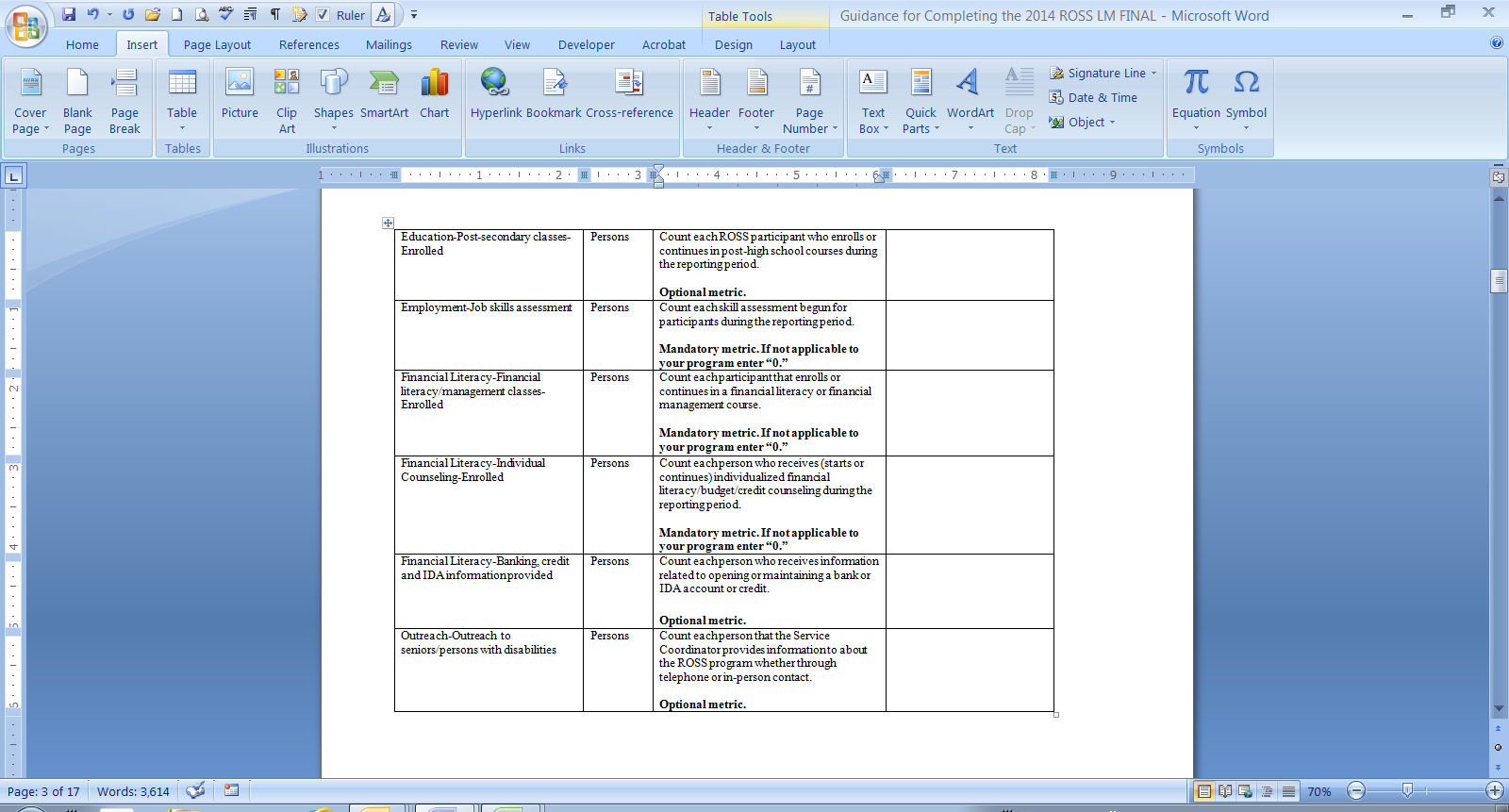Image resolution: width=1509 pixels, height=812 pixels.
Task: Open the WordArt gallery
Action: [x=970, y=101]
